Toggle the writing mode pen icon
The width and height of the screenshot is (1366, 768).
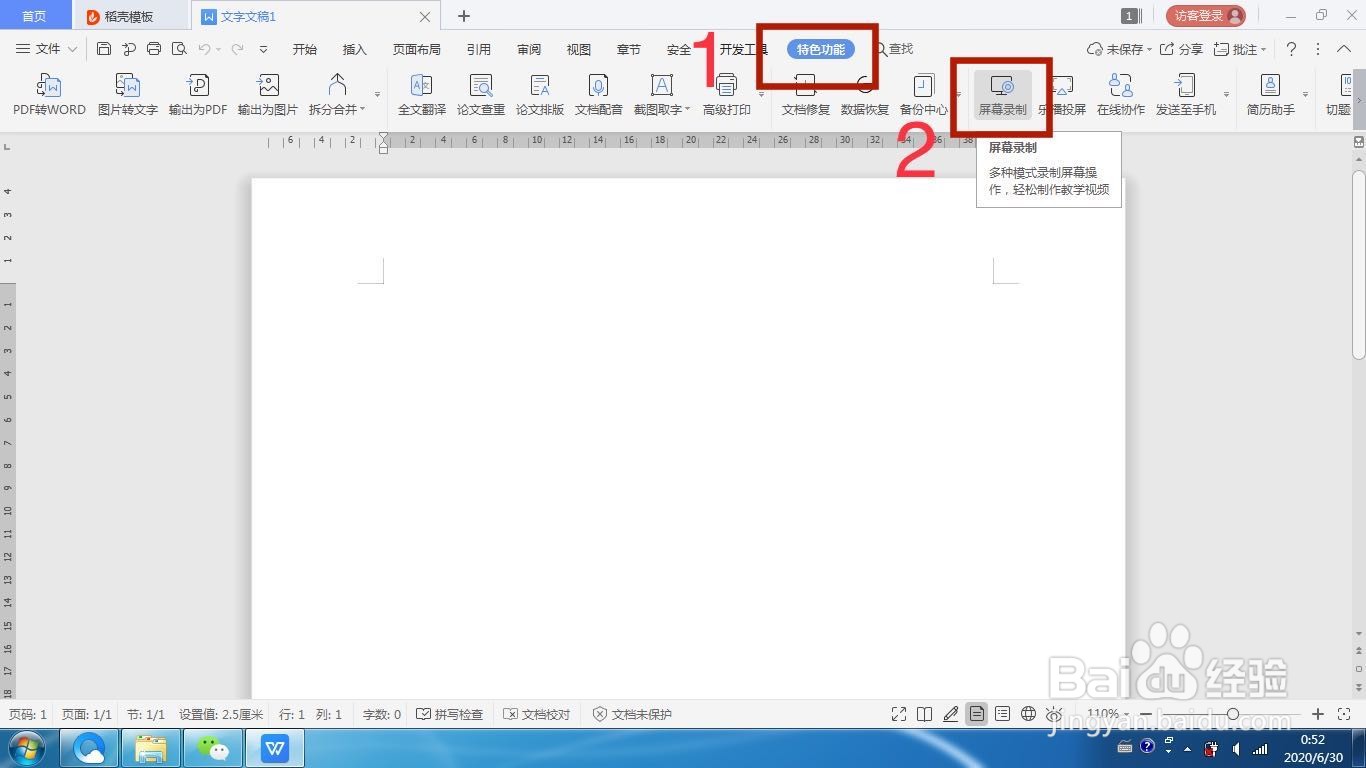951,714
